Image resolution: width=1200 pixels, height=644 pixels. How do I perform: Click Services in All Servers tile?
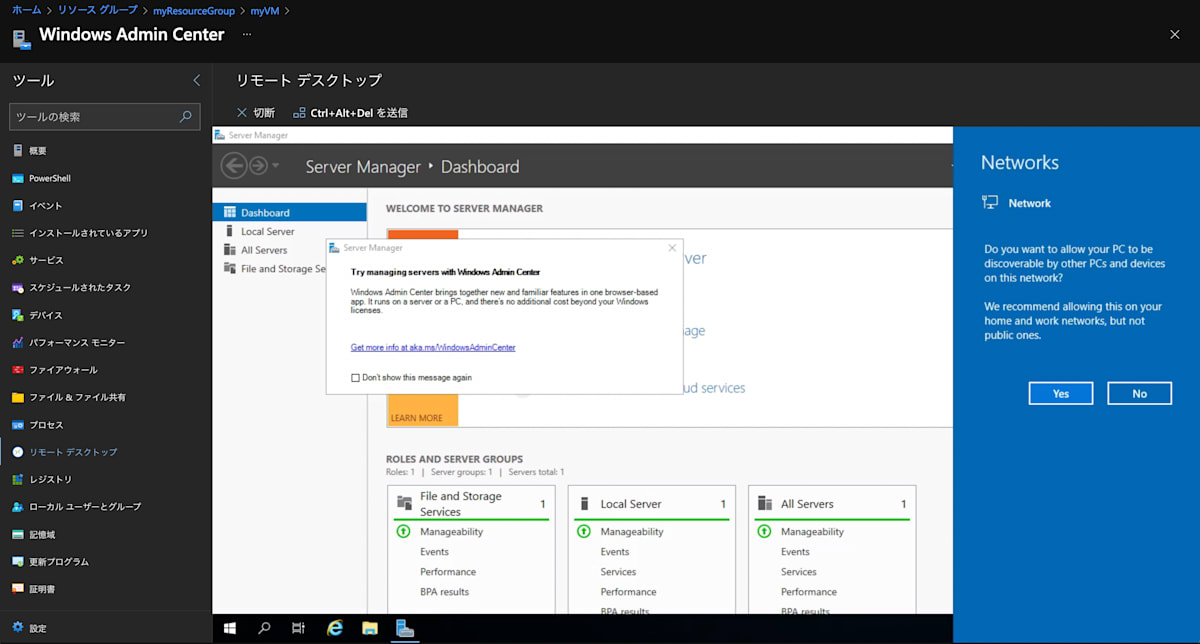click(798, 572)
